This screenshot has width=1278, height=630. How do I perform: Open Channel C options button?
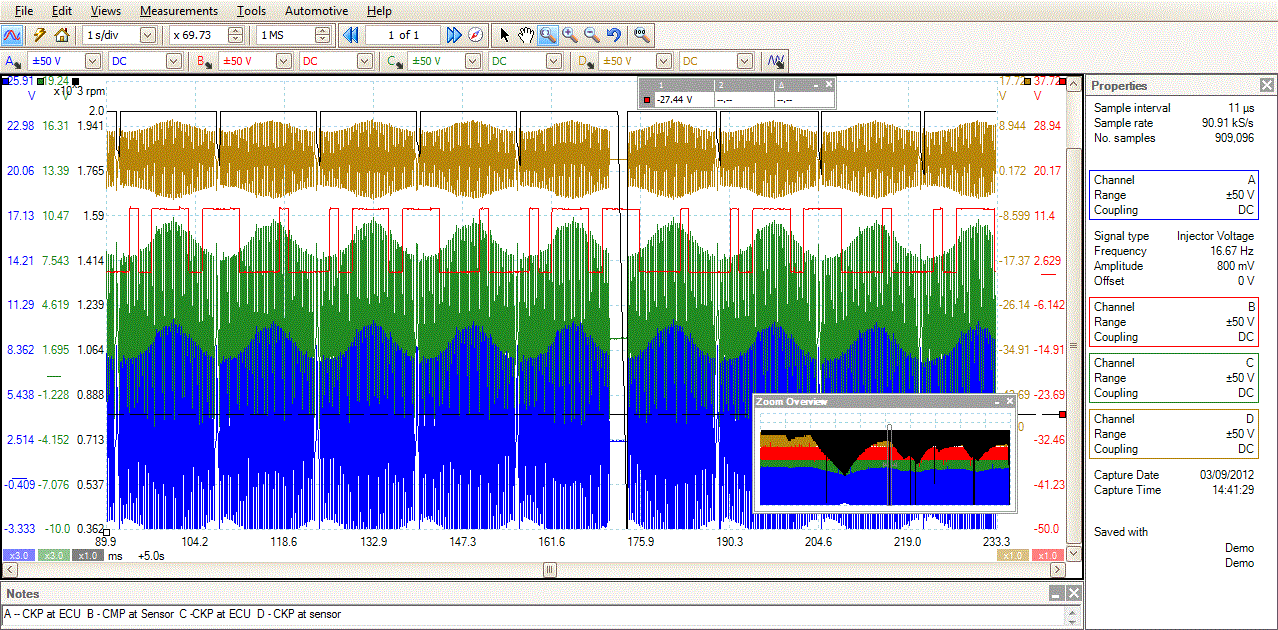click(396, 61)
